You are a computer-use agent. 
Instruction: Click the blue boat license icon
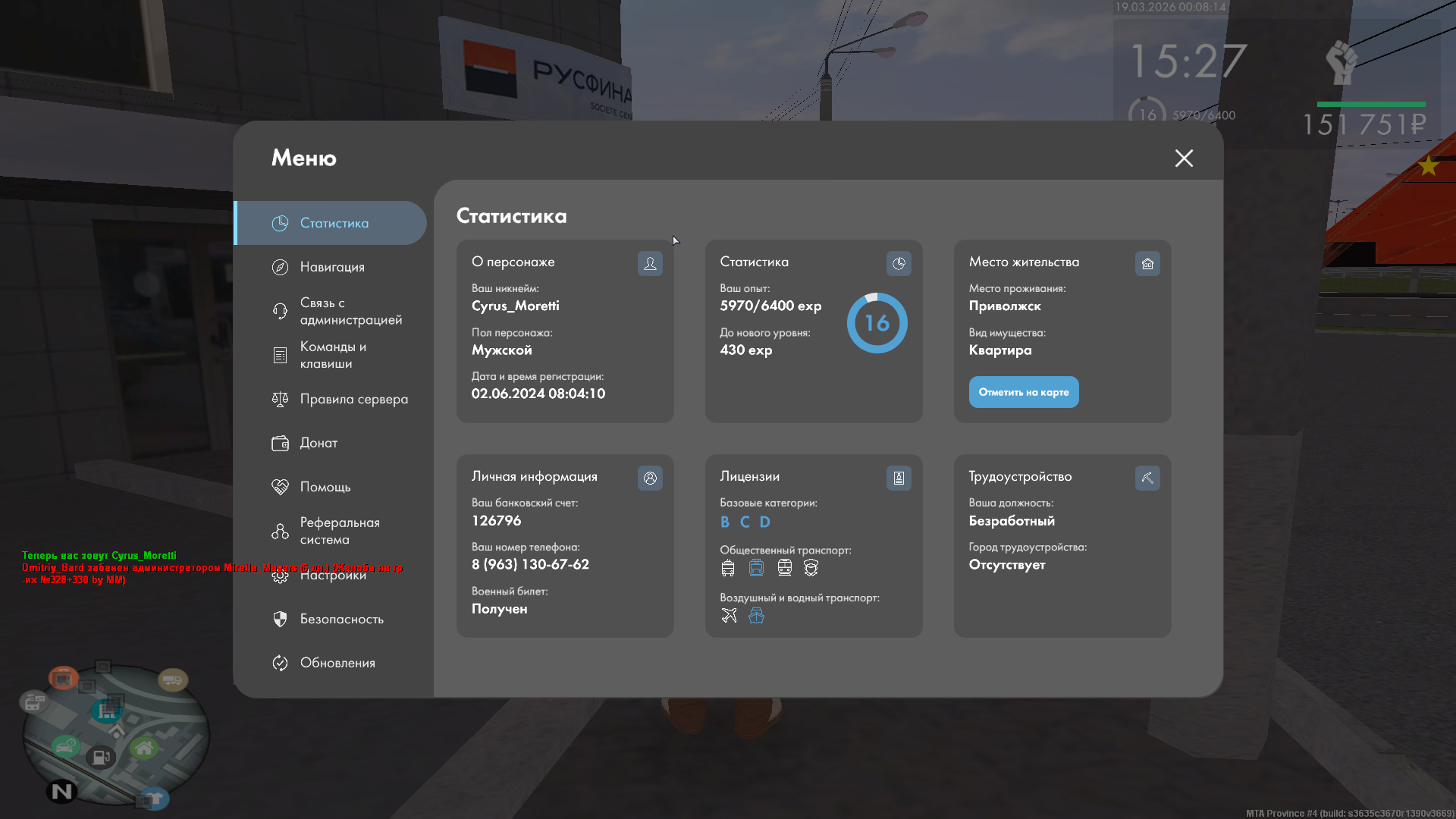click(x=756, y=616)
